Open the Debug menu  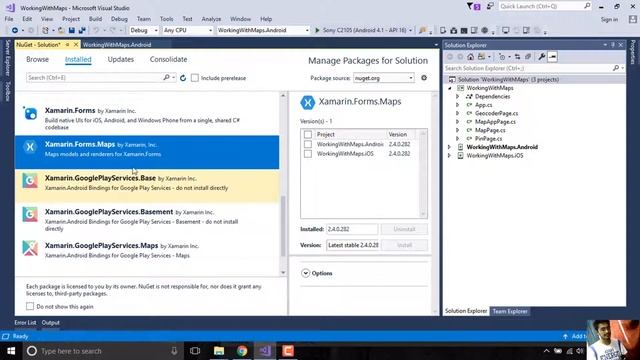point(119,19)
